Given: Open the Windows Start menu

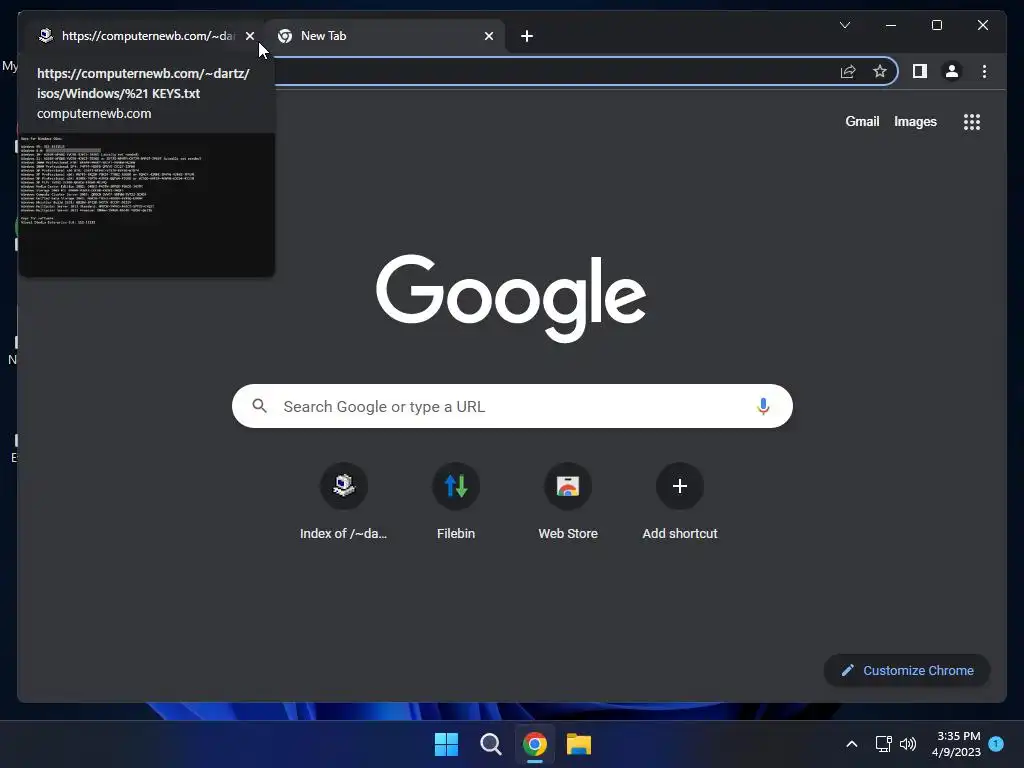Looking at the screenshot, I should click(x=446, y=744).
